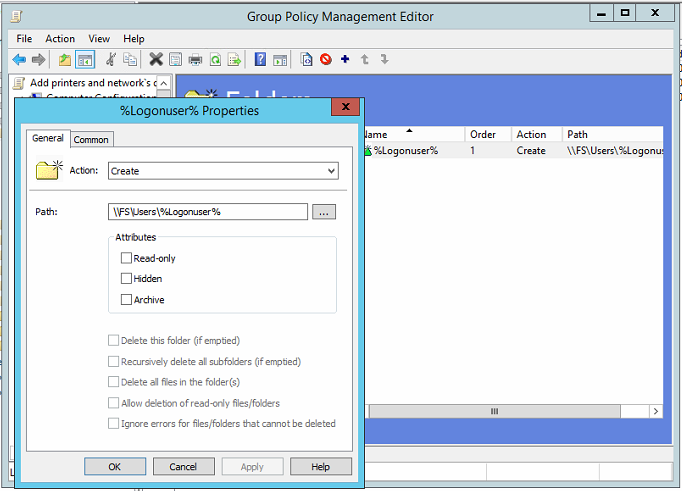
Task: Sort list by the Order column header
Action: (x=488, y=134)
